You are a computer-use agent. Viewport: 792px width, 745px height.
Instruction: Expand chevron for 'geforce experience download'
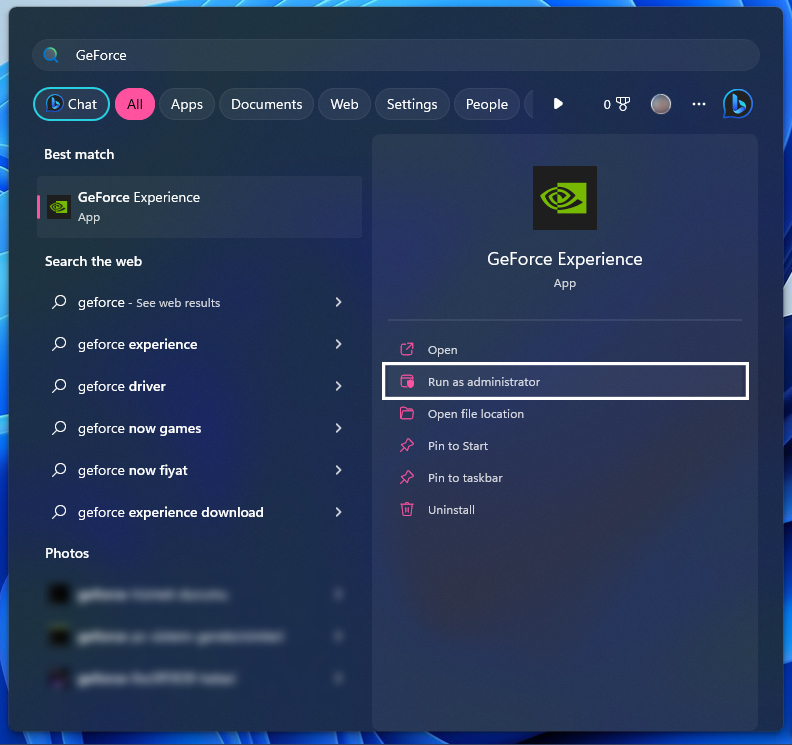[x=338, y=512]
